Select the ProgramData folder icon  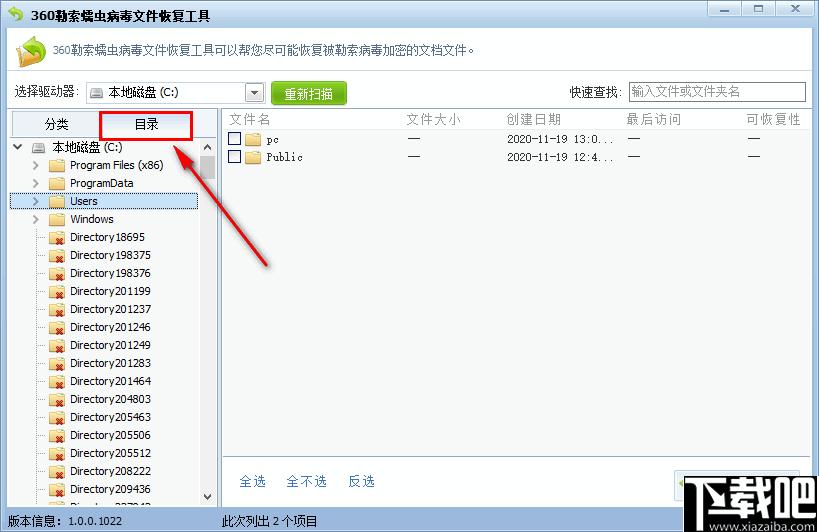[56, 183]
